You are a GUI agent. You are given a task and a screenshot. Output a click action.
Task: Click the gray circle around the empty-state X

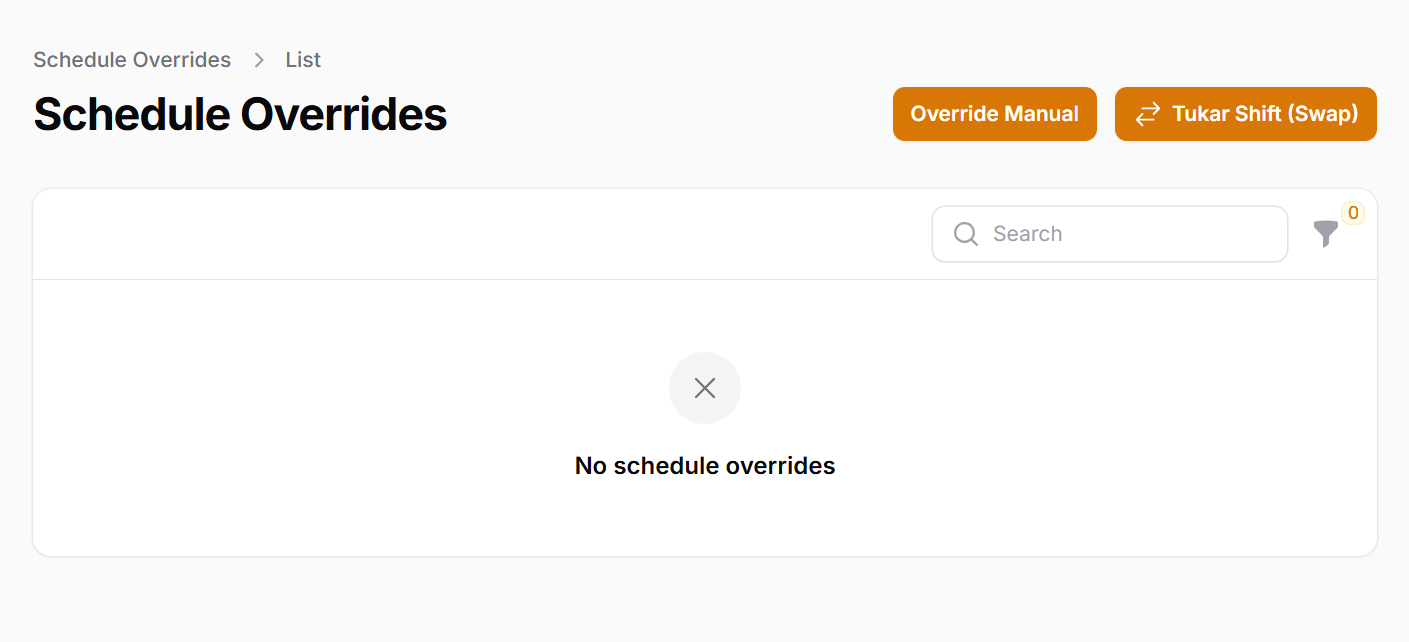pos(683,371)
